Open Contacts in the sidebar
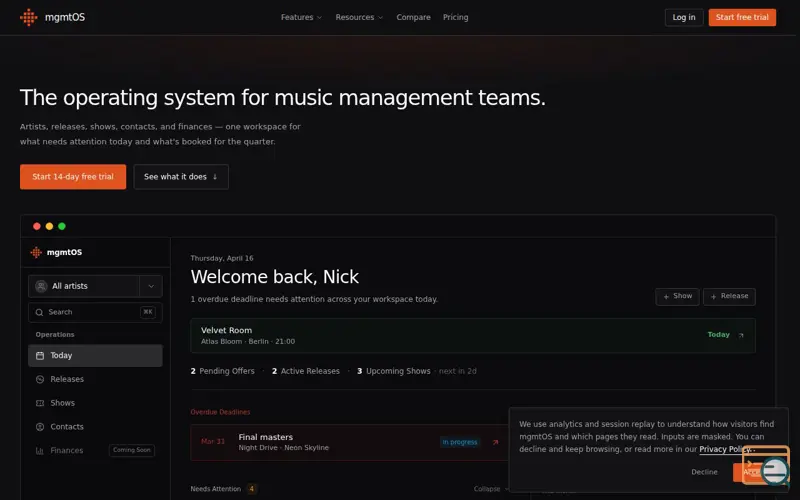This screenshot has width=800, height=500. [x=95, y=427]
